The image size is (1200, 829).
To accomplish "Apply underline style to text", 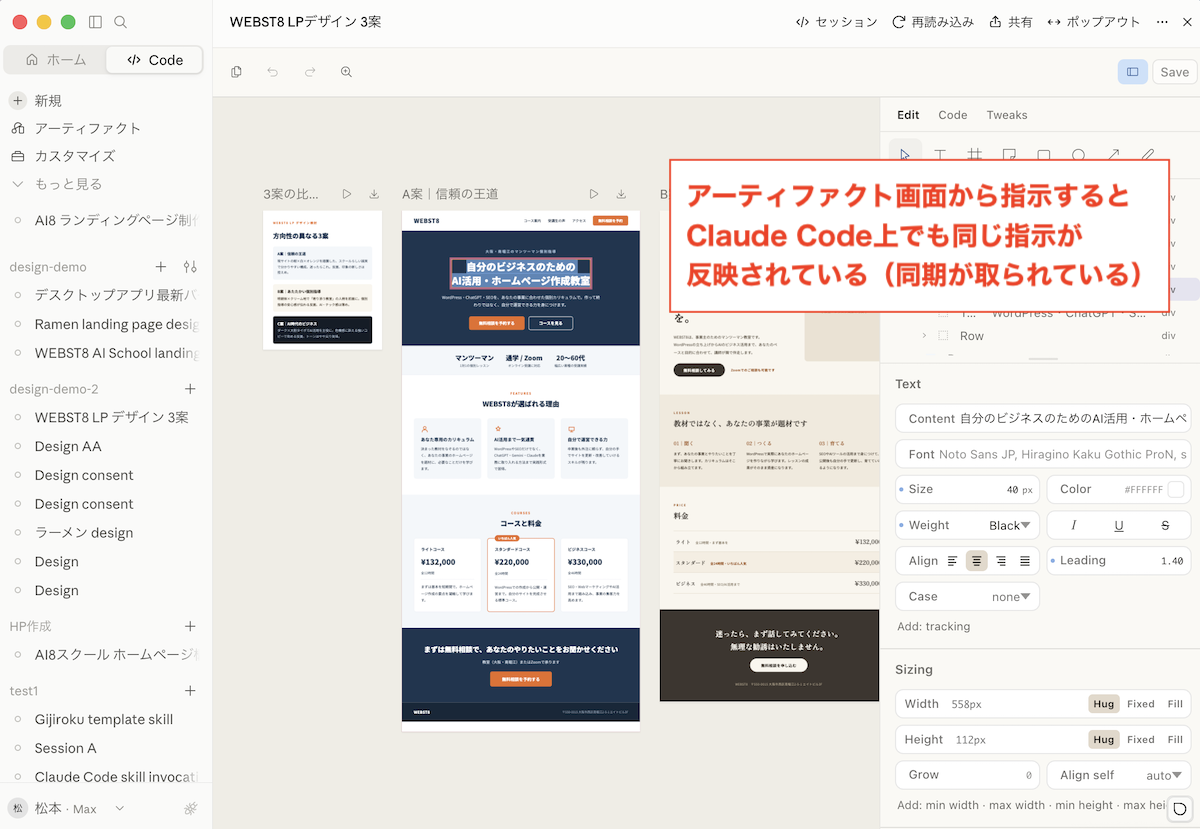I will (1119, 525).
